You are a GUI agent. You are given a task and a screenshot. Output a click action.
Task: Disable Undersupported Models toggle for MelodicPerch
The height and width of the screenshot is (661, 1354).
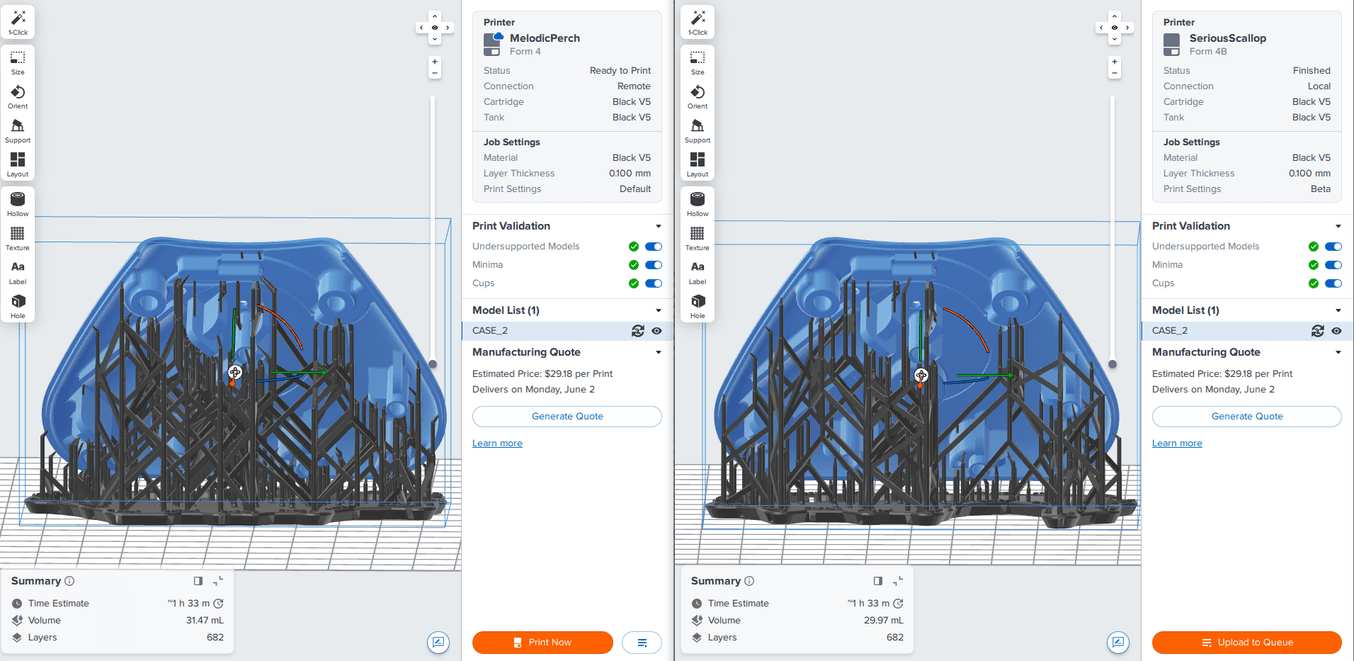(653, 246)
